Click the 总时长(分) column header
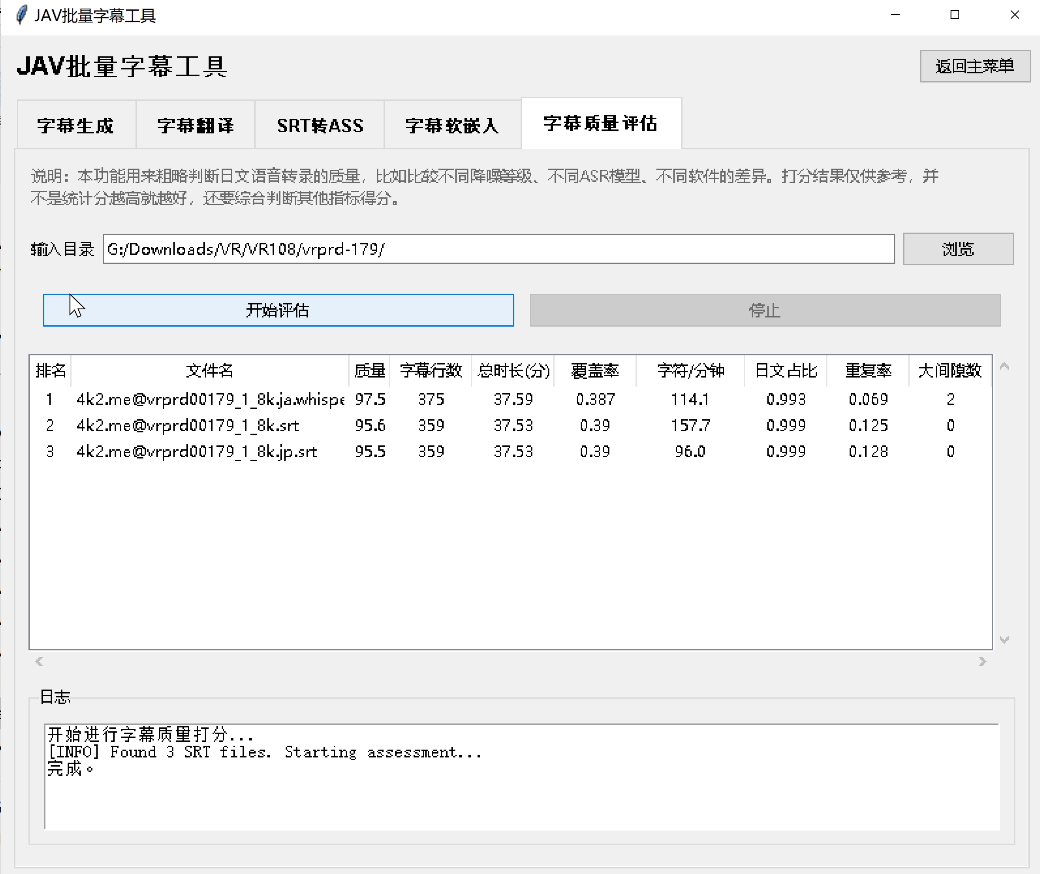The width and height of the screenshot is (1040, 874). click(x=513, y=371)
